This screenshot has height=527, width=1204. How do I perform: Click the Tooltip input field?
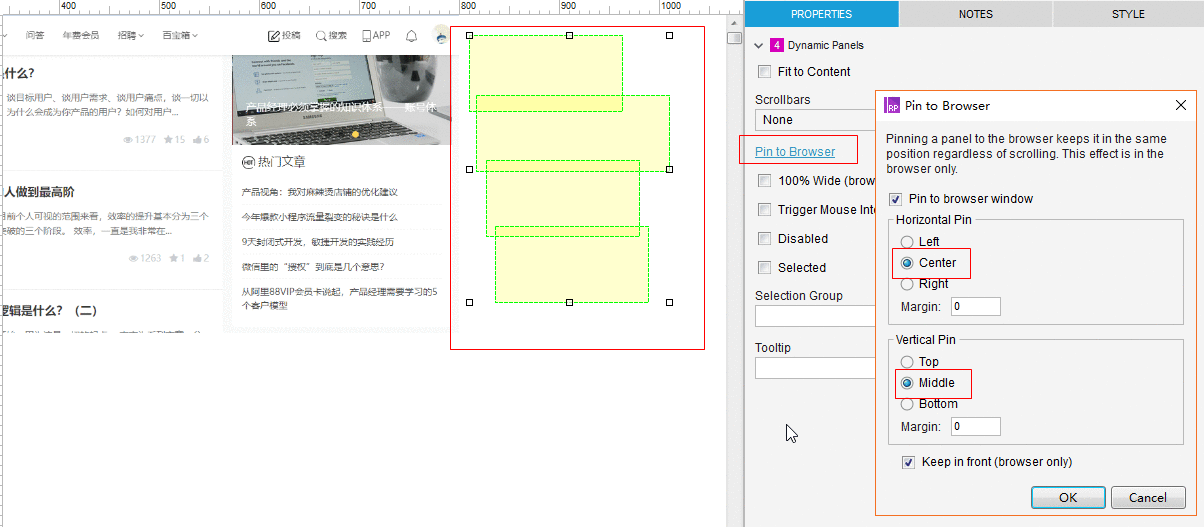[815, 368]
